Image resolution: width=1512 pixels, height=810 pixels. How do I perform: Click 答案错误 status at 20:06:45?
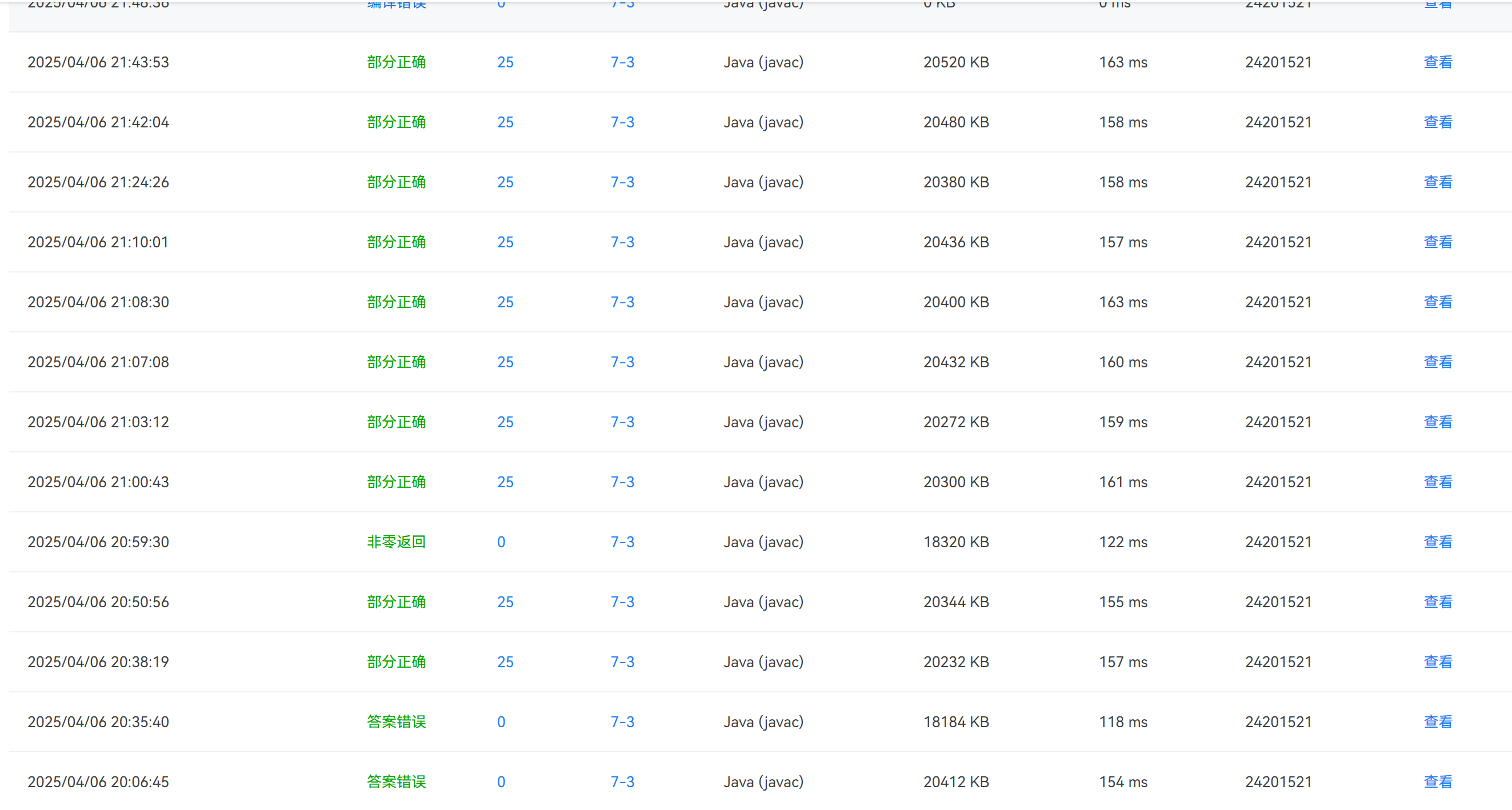coord(396,782)
